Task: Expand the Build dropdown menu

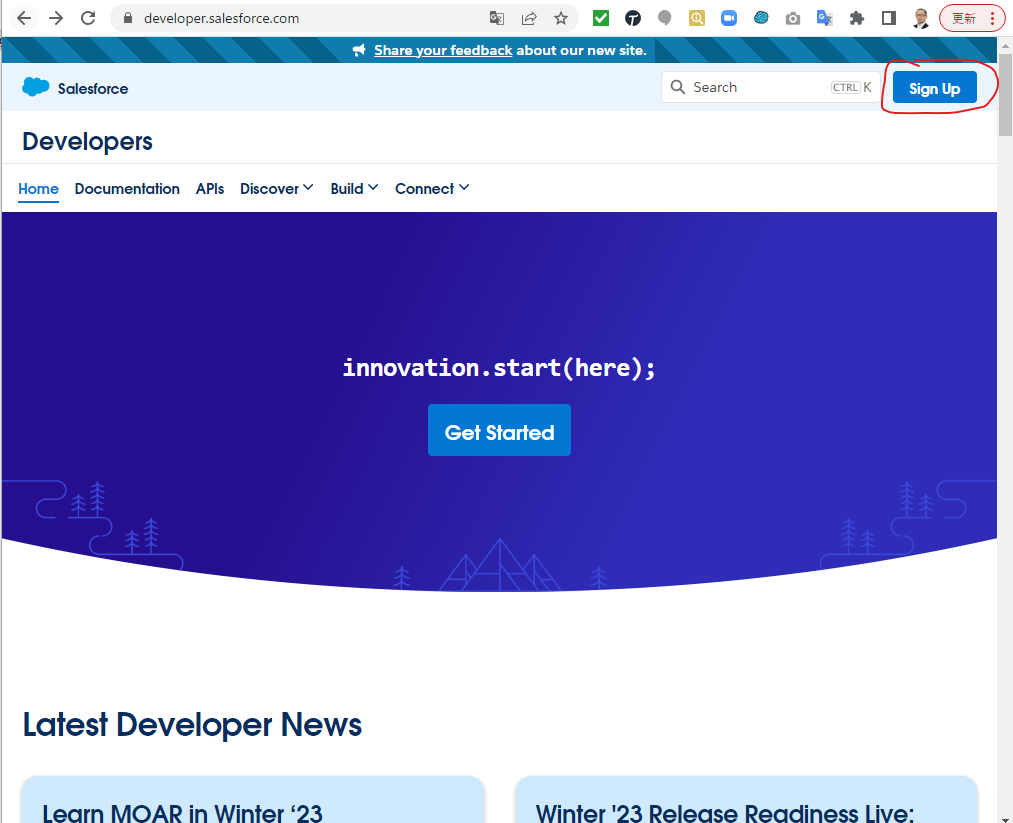Action: pos(354,189)
